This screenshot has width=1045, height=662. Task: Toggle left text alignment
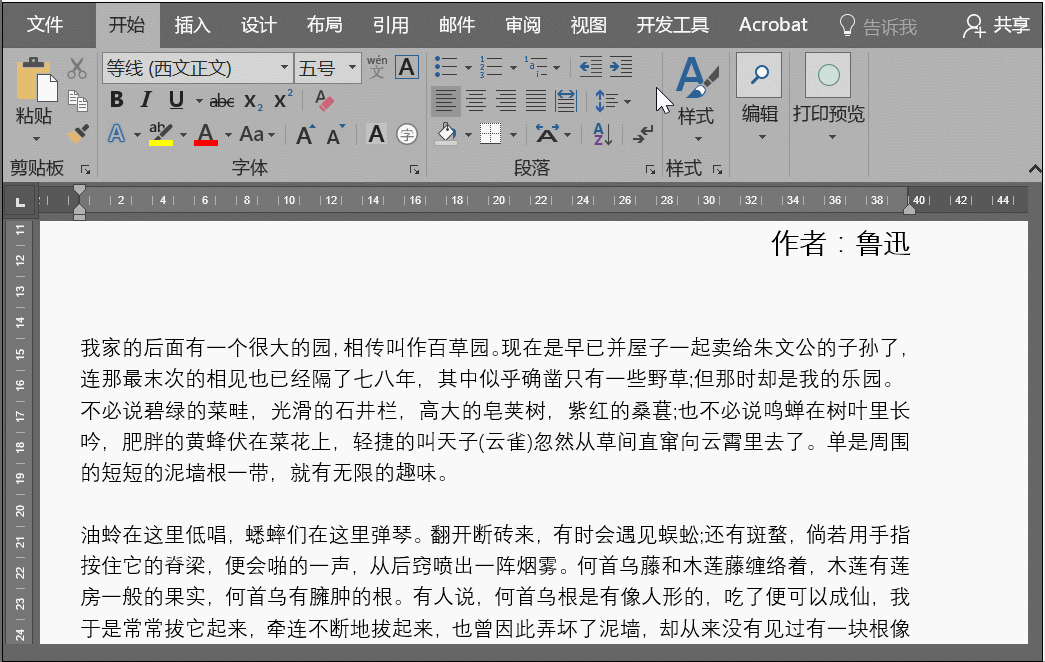[x=445, y=101]
